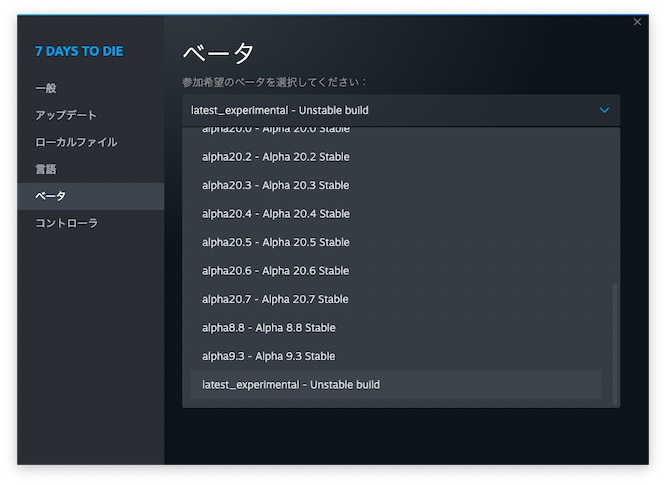The width and height of the screenshot is (666, 485).
Task: Select alpha20.4 - Alpha 20.4 Stable
Action: [276, 214]
